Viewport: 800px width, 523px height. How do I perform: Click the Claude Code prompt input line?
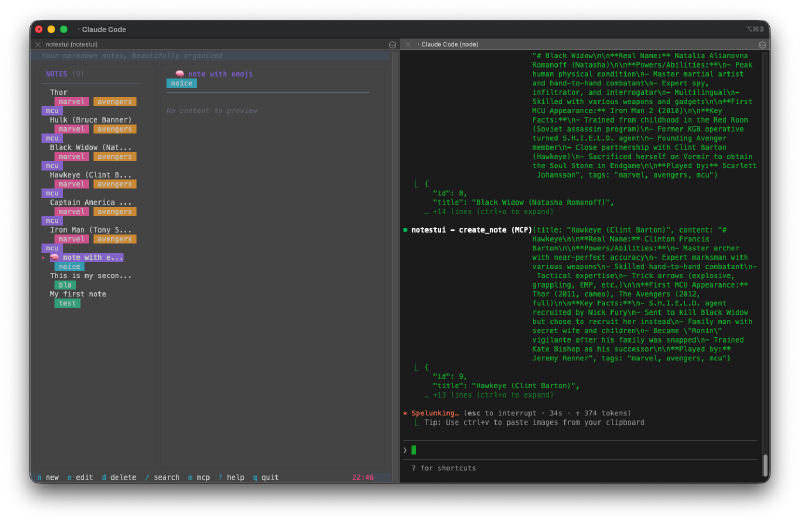tap(580, 450)
